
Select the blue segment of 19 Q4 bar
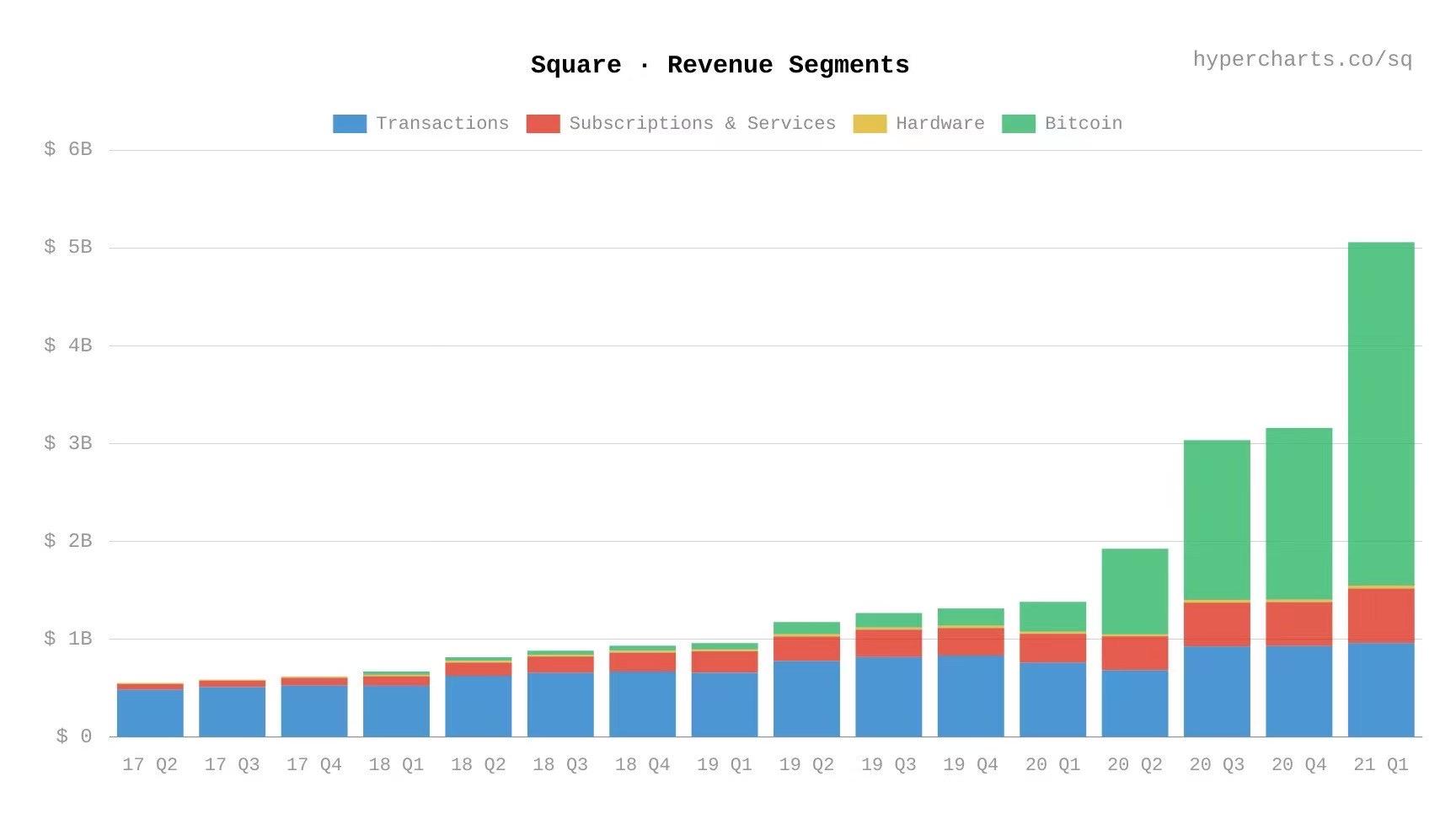pyautogui.click(x=971, y=696)
